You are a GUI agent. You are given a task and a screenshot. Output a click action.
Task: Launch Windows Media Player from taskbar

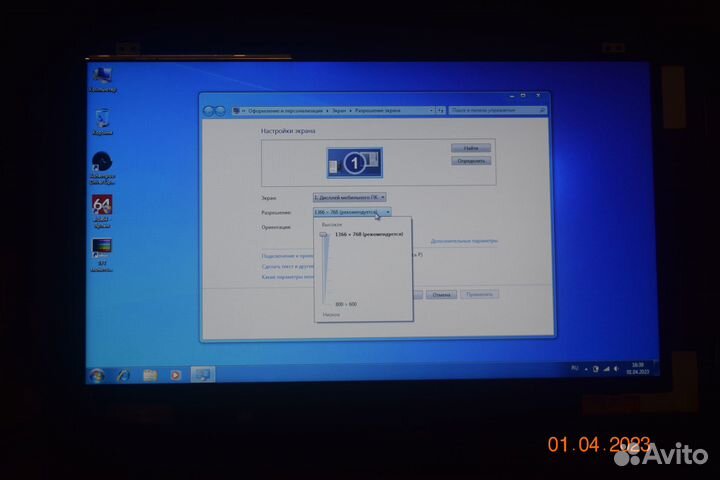click(x=175, y=375)
